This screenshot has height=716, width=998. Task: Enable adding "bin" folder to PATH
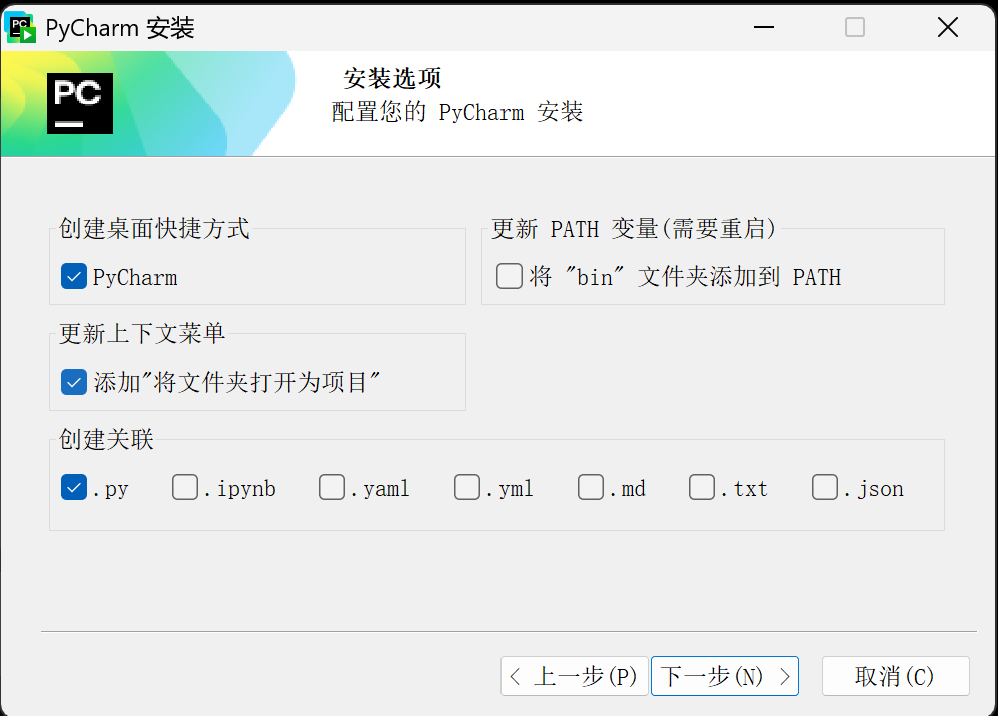[x=509, y=277]
